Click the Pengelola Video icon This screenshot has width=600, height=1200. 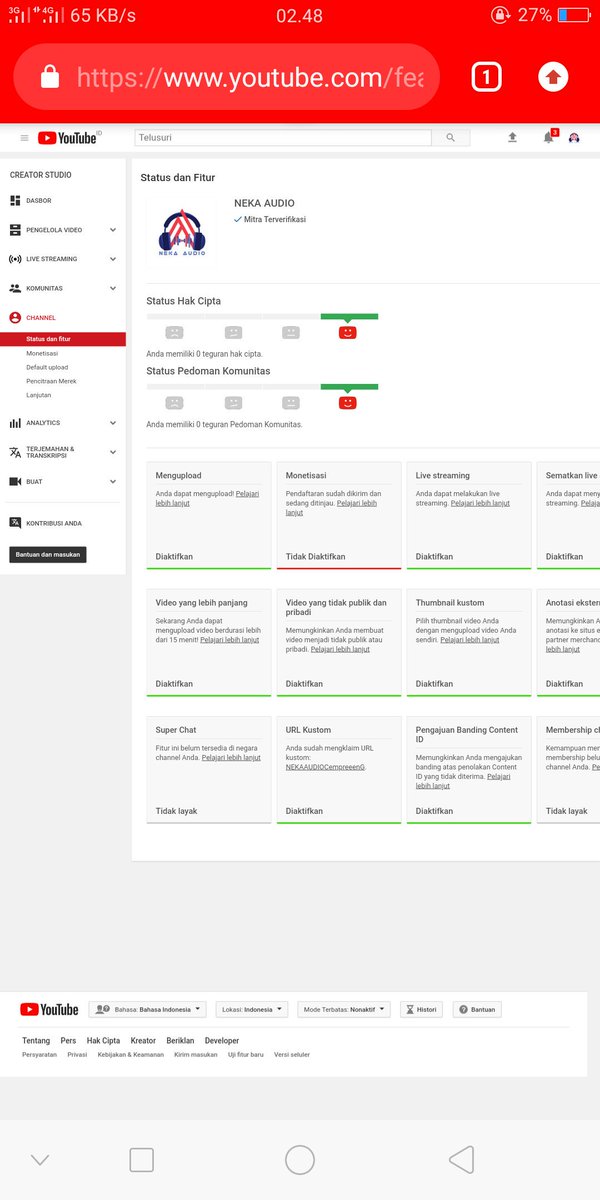[x=15, y=230]
